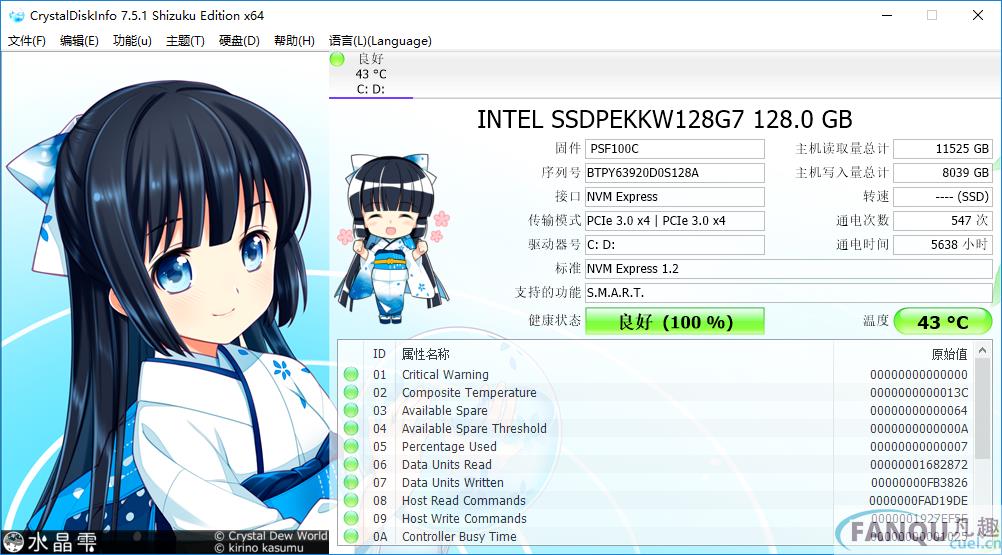Click the transfer mode field PCIe 3.0 x4

point(675,220)
